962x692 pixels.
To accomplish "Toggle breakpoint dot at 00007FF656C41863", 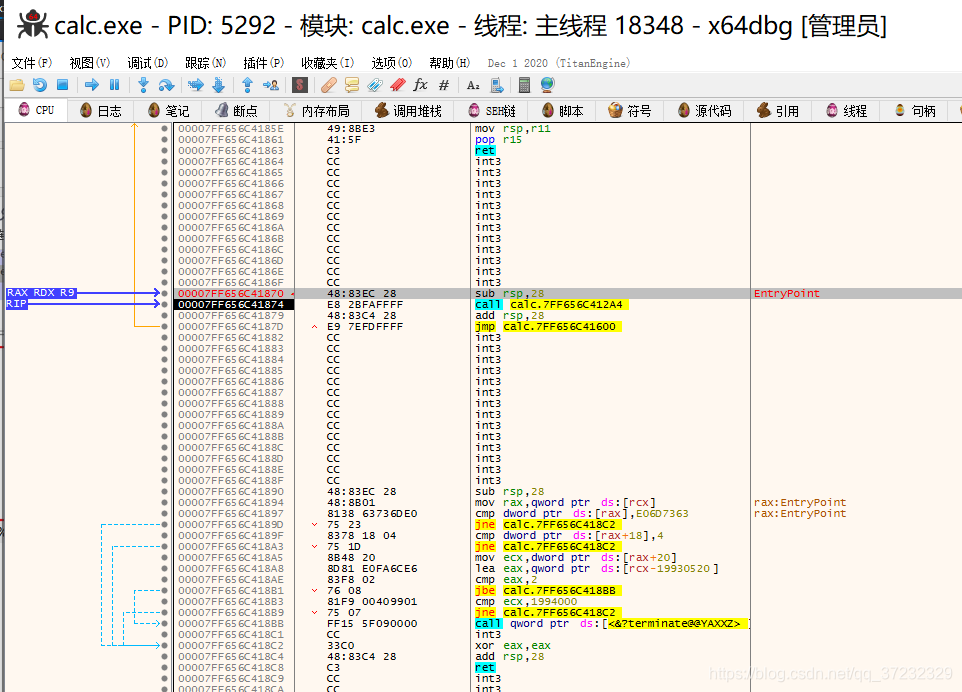I will click(x=164, y=150).
